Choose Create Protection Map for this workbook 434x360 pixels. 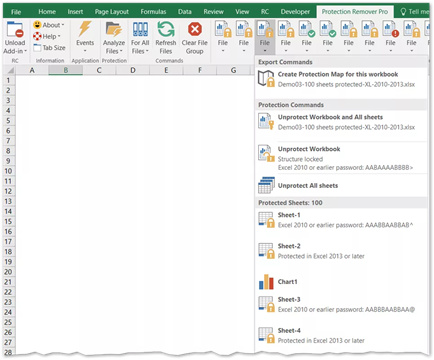[342, 79]
